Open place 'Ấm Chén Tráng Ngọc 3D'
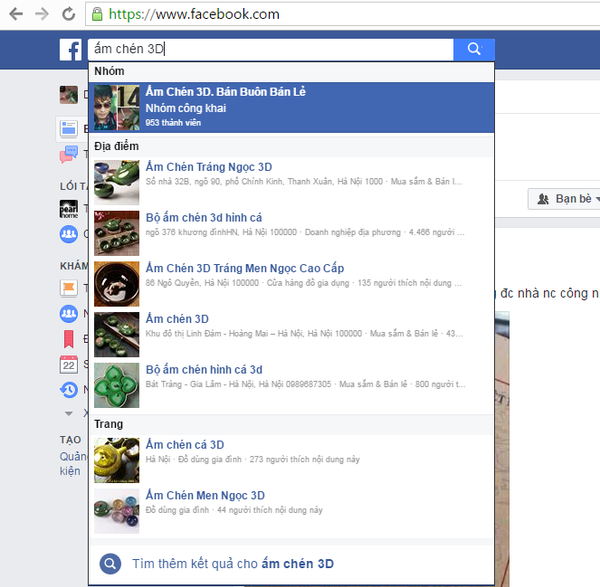600x587 pixels. pos(291,183)
